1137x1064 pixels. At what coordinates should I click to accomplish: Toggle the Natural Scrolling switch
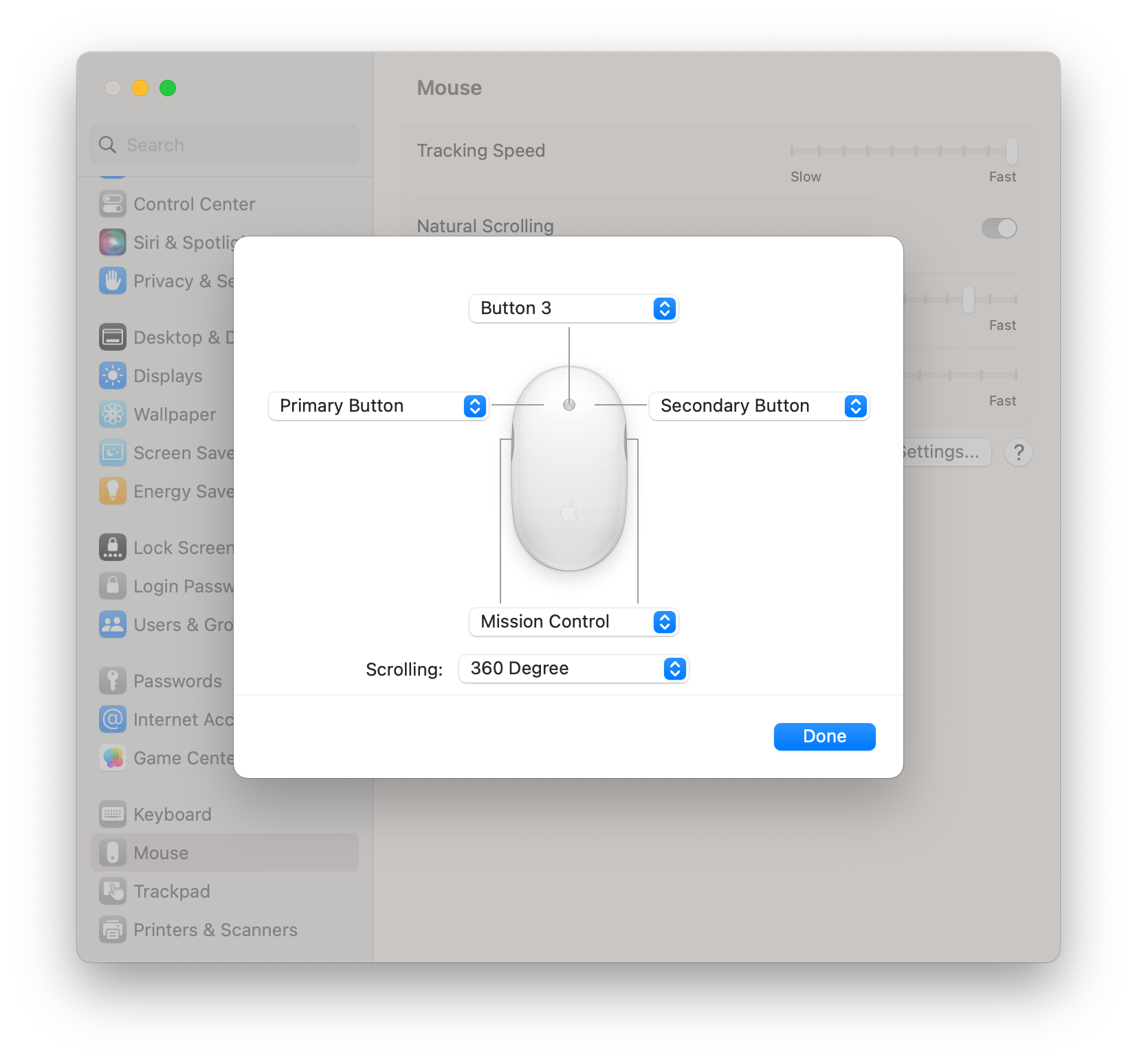click(999, 228)
